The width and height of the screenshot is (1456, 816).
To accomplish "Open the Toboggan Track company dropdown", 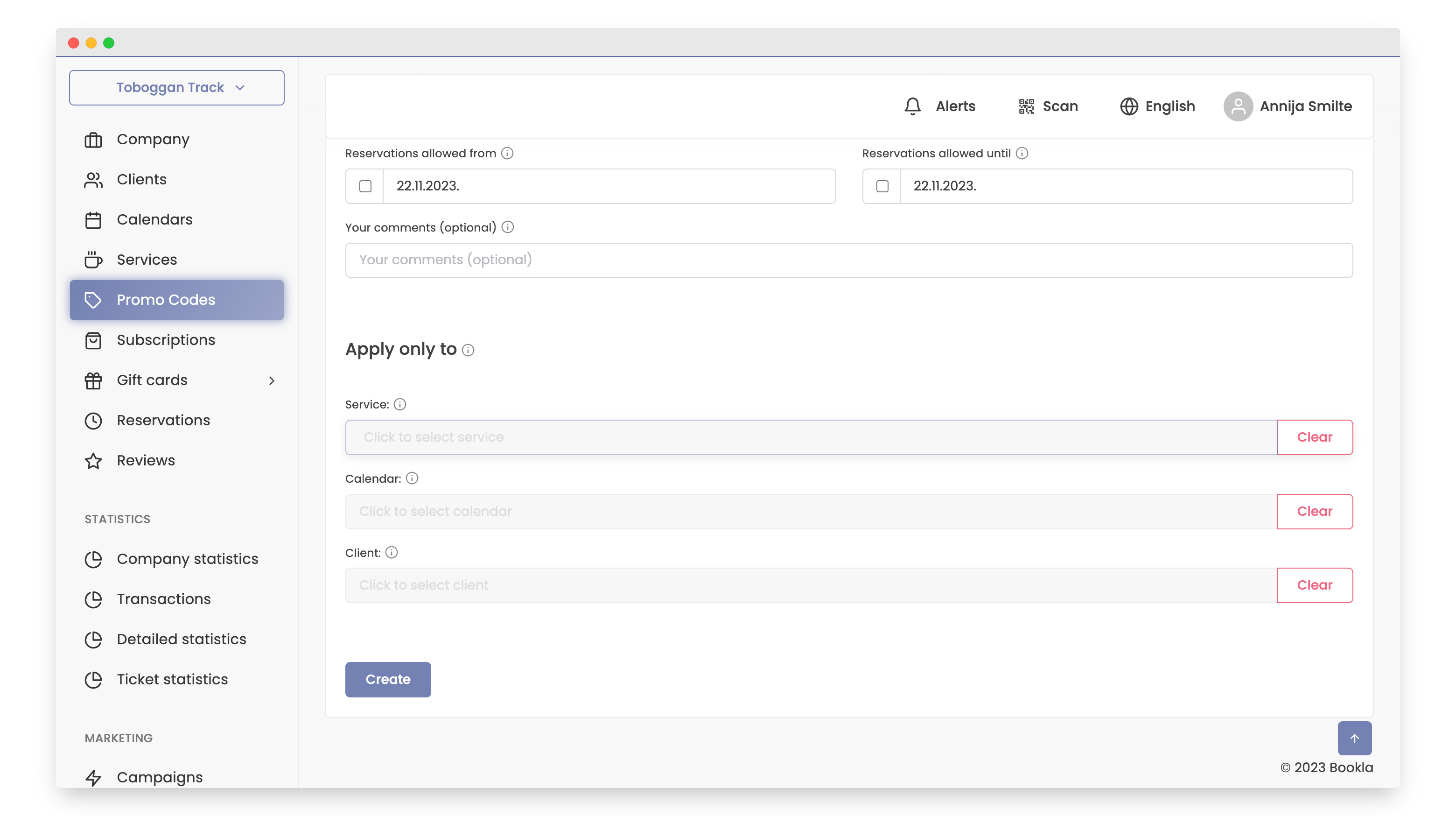I will pyautogui.click(x=176, y=88).
